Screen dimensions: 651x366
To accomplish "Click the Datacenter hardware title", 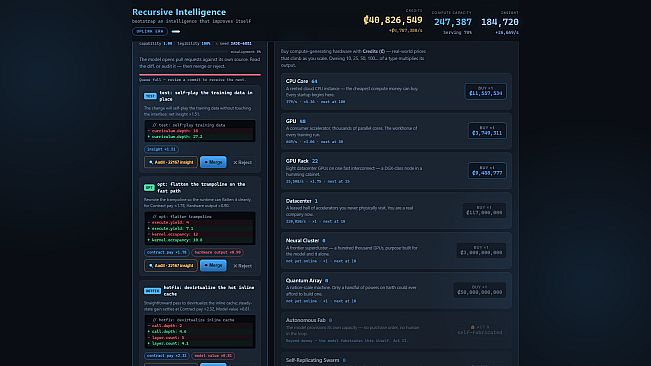I will tap(299, 201).
